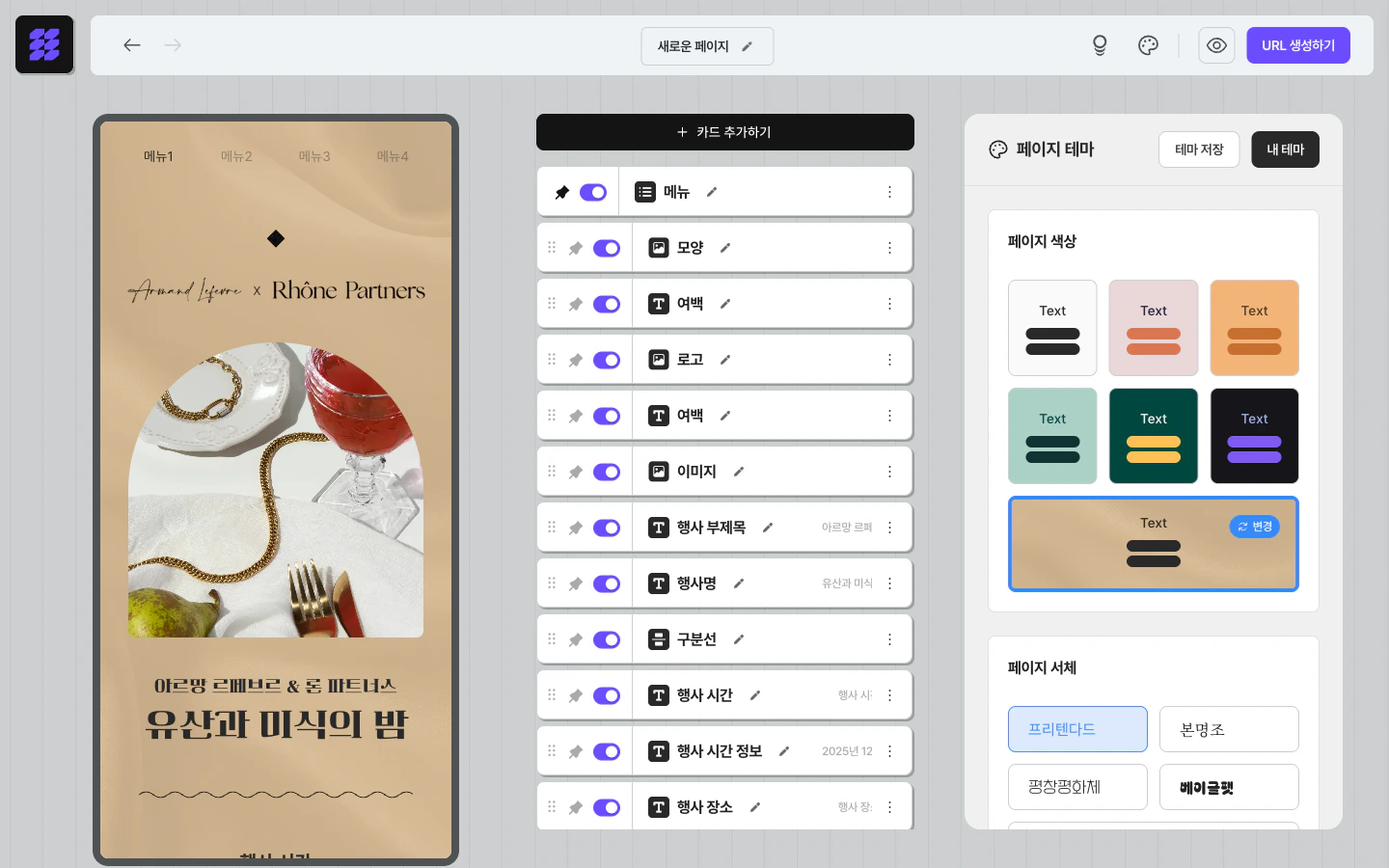Edit the 행사 장소 card name
The image size is (1389, 868).
pyautogui.click(x=755, y=807)
